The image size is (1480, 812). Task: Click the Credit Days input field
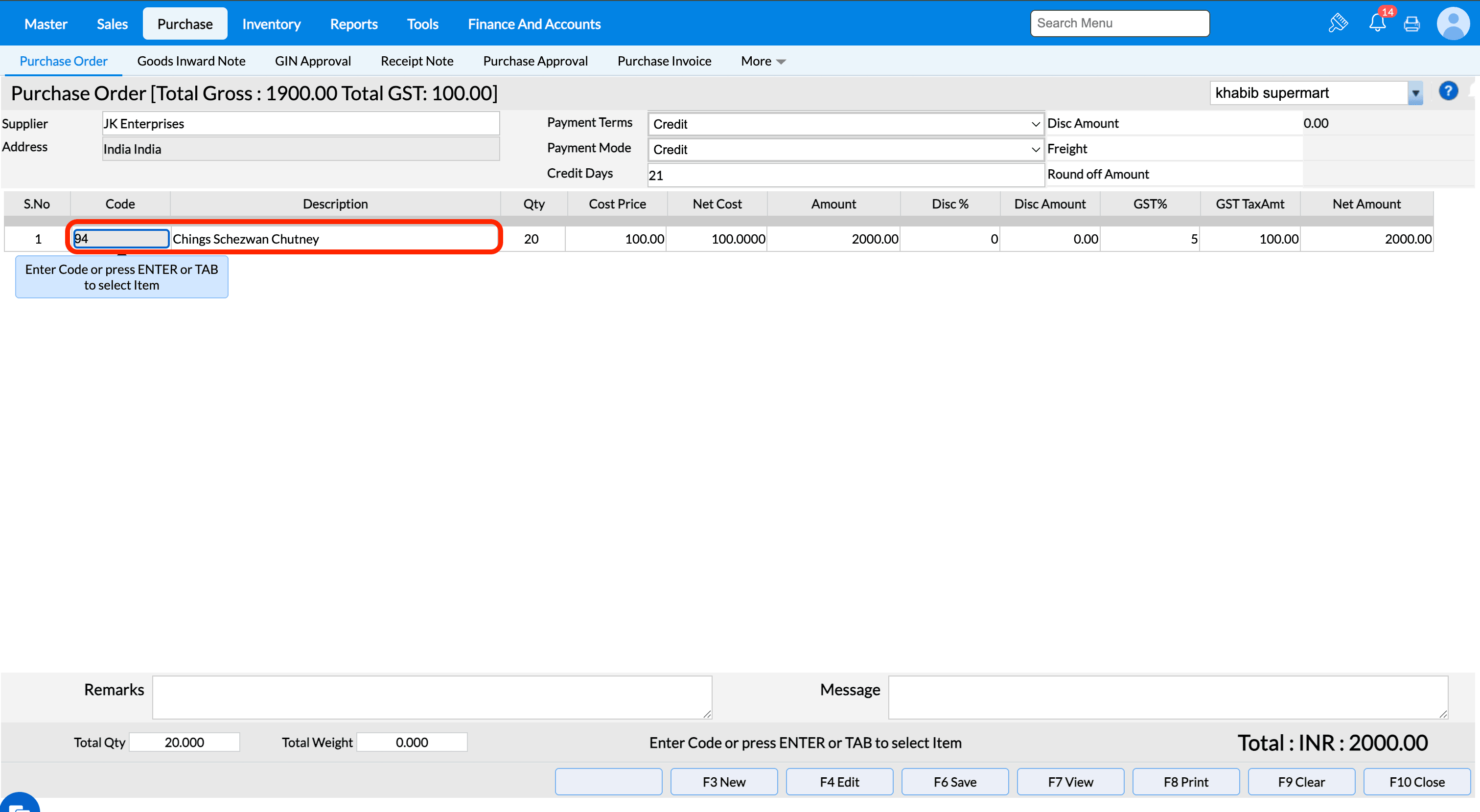pyautogui.click(x=845, y=175)
